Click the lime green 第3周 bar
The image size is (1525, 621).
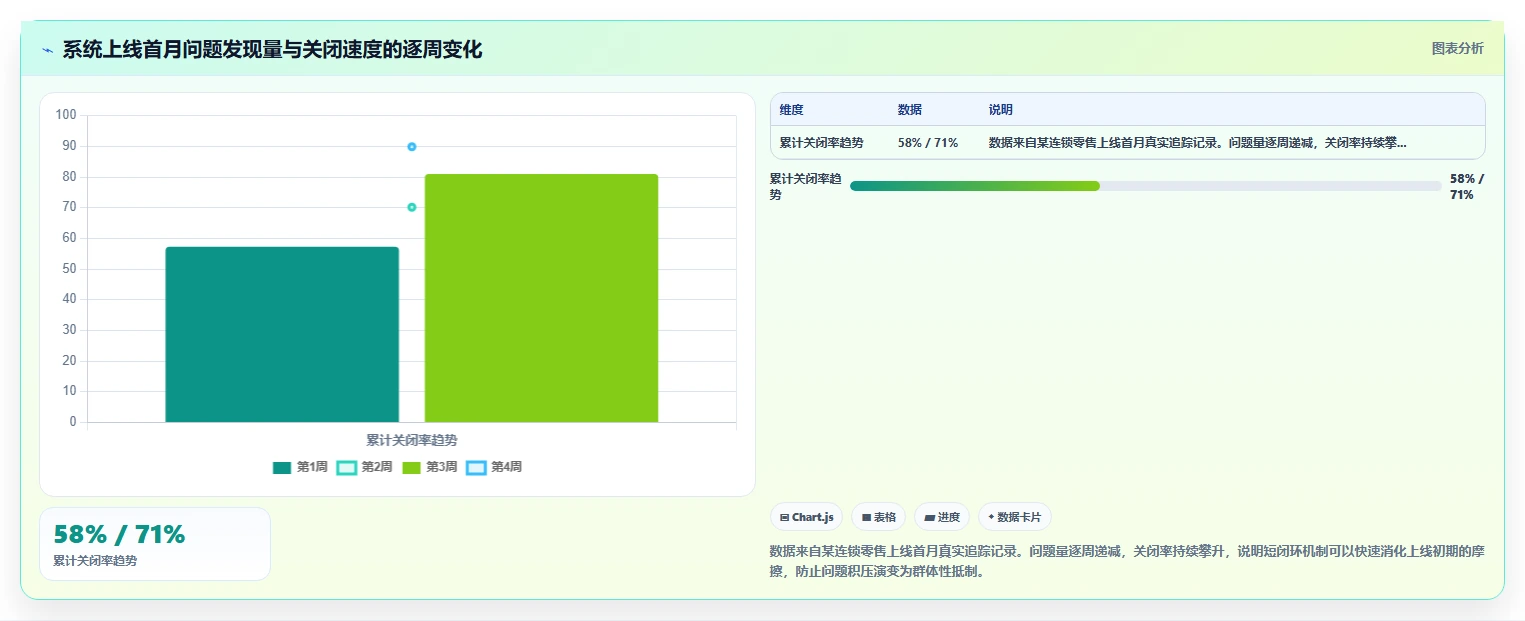541,298
